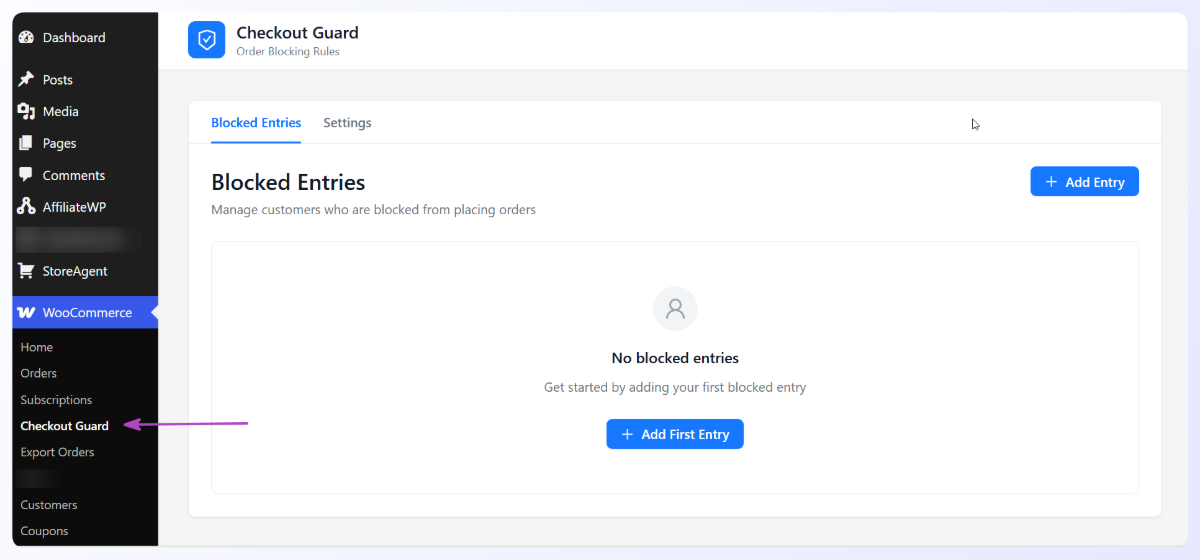Switch to the Settings tab
Viewport: 1200px width, 560px height.
[x=347, y=123]
